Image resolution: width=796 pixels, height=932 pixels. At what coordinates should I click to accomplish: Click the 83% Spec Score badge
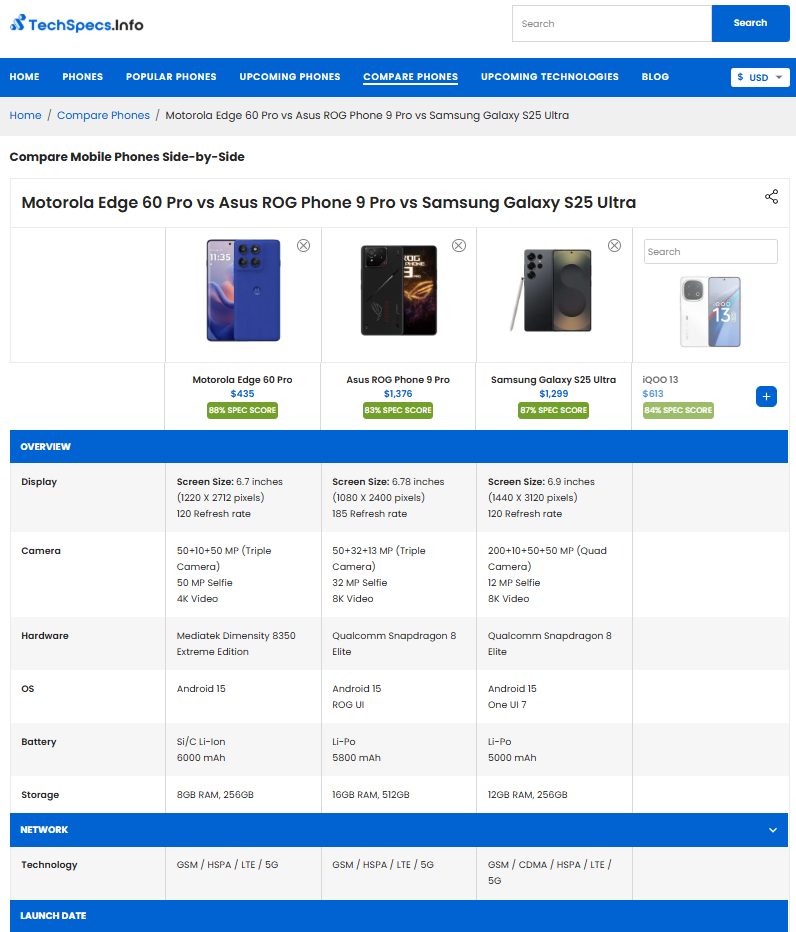[398, 410]
